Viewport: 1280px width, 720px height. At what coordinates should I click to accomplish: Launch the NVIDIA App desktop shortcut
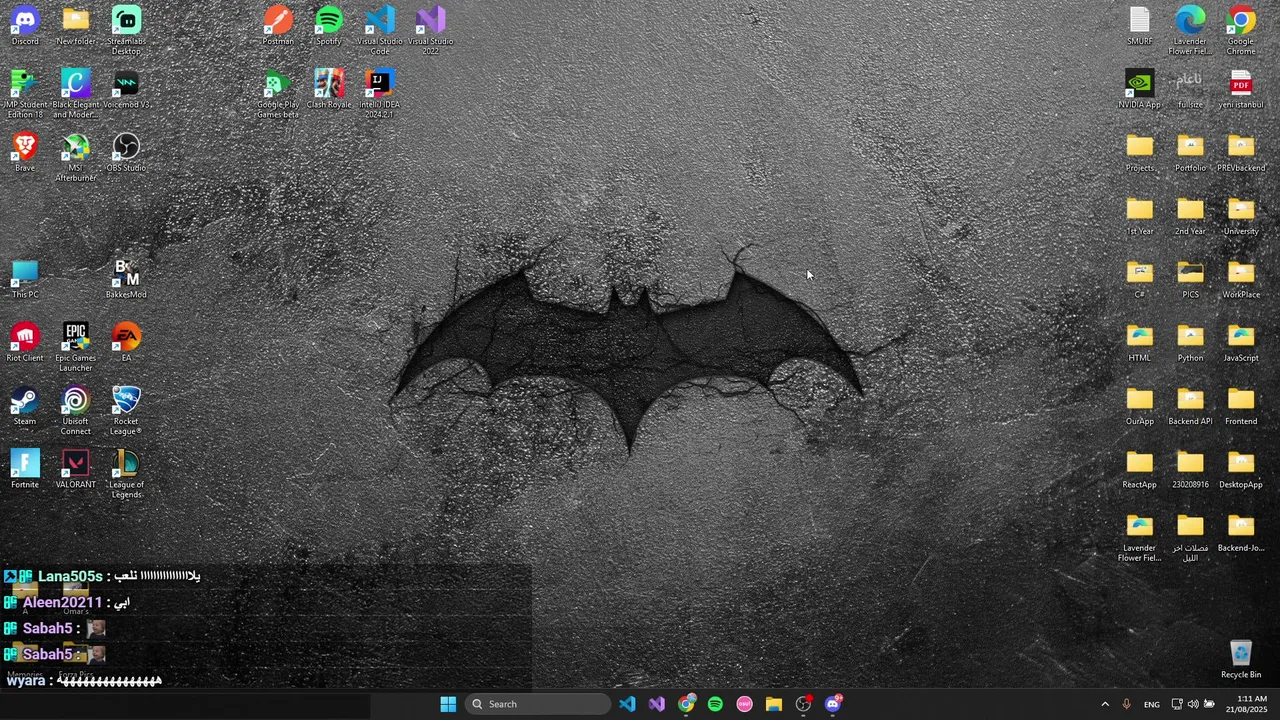(1140, 89)
